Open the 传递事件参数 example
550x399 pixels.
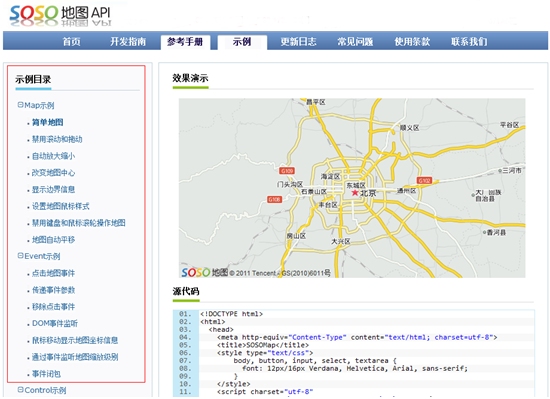click(53, 290)
